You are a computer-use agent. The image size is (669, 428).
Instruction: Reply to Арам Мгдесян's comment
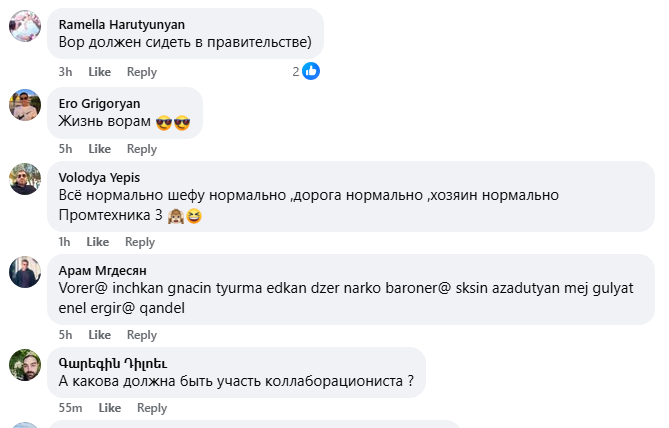point(142,335)
